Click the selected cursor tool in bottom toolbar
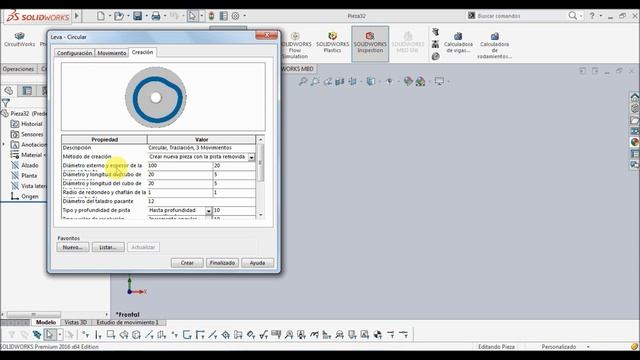640x360 pixels. 49,335
